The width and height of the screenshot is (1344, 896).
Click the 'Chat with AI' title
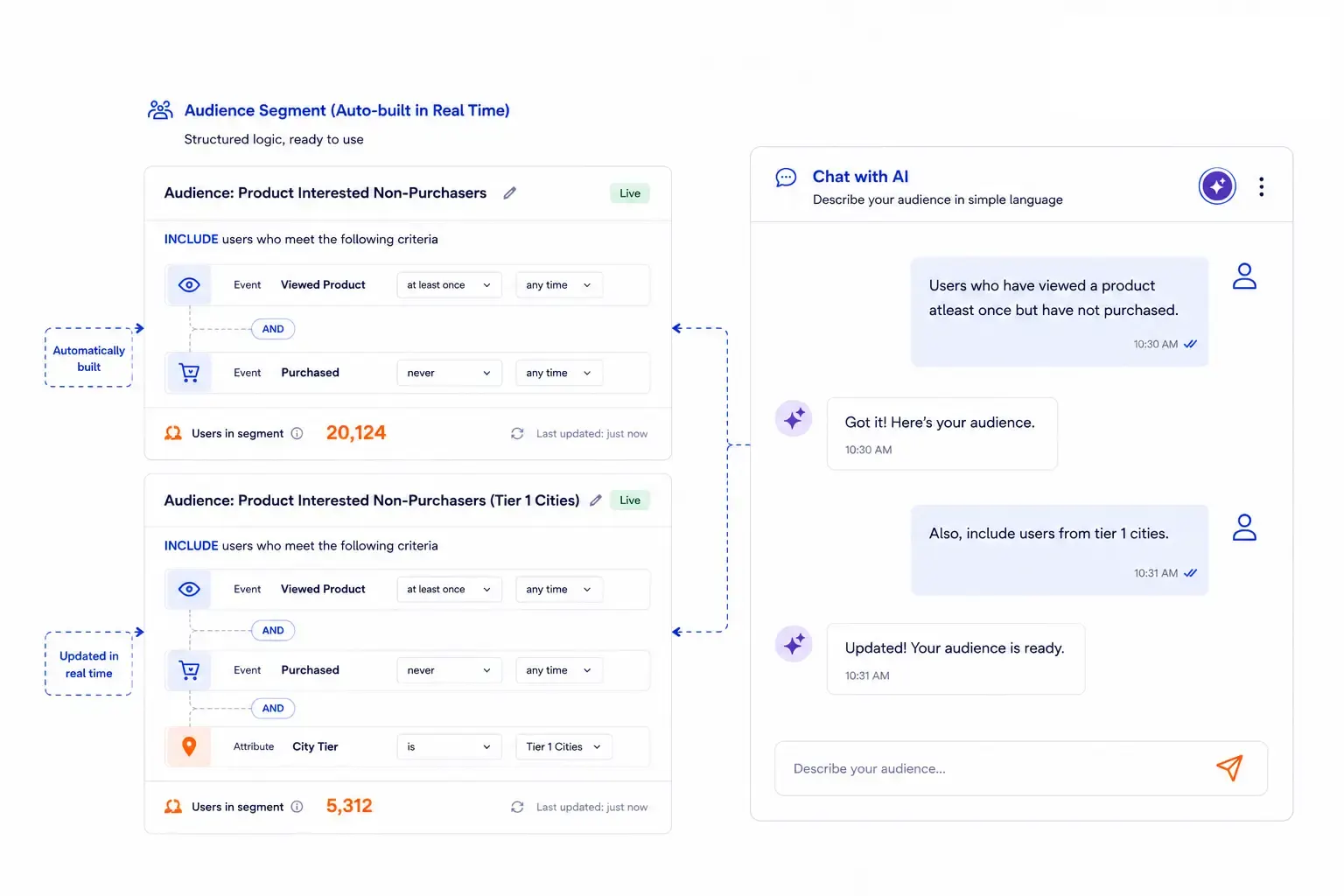tap(860, 177)
